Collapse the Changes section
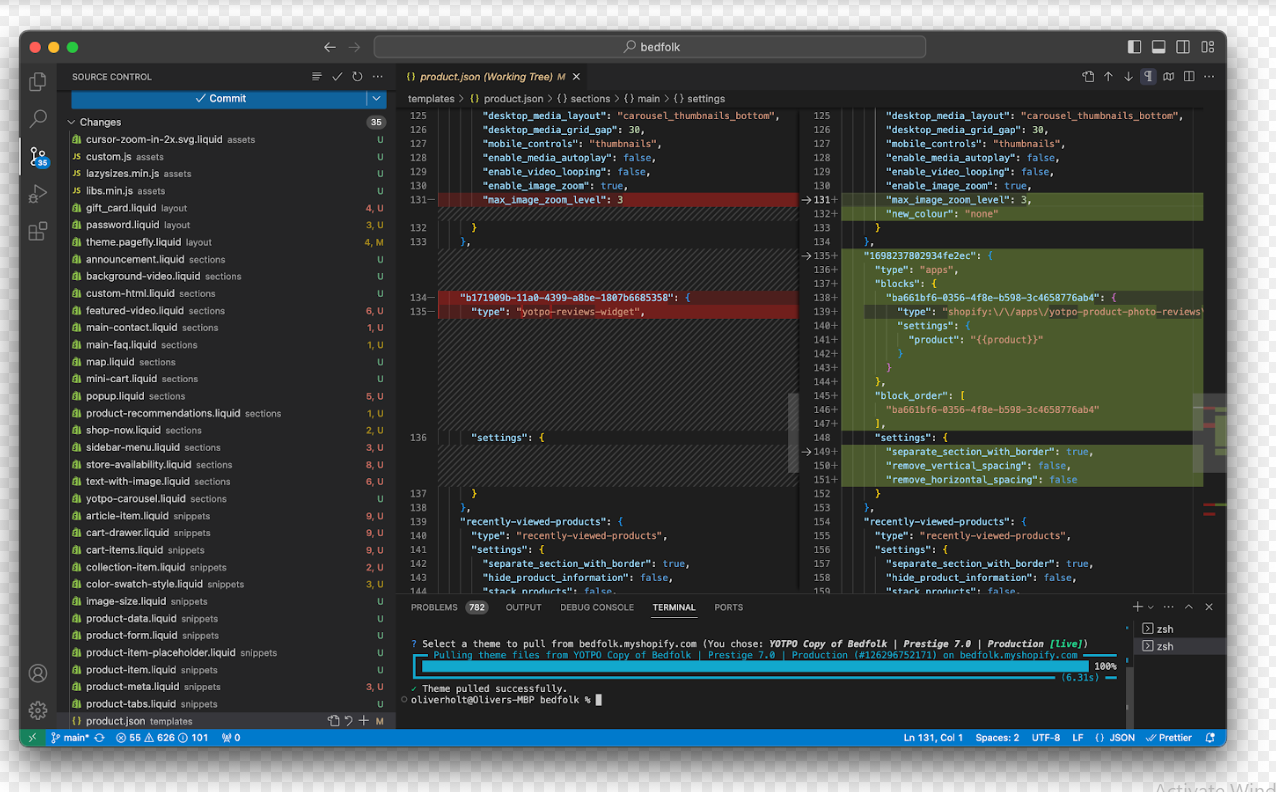 pos(71,123)
